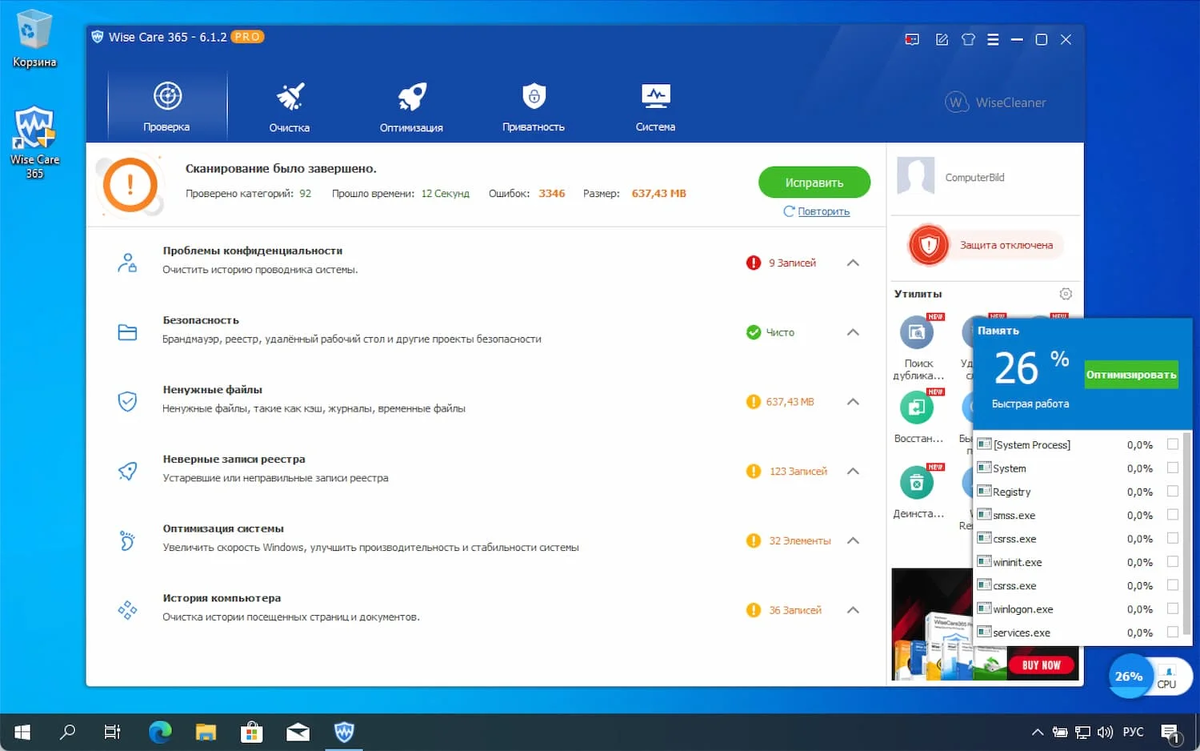Collapse the История компьютера section
The image size is (1200, 751).
(853, 610)
